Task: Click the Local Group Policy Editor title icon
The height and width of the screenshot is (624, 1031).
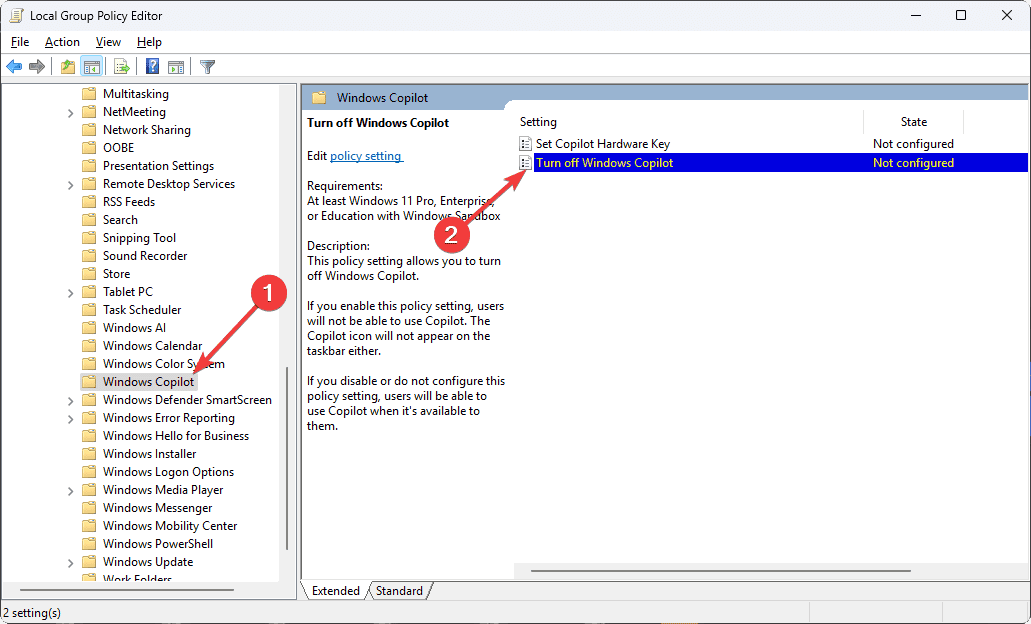Action: point(16,15)
